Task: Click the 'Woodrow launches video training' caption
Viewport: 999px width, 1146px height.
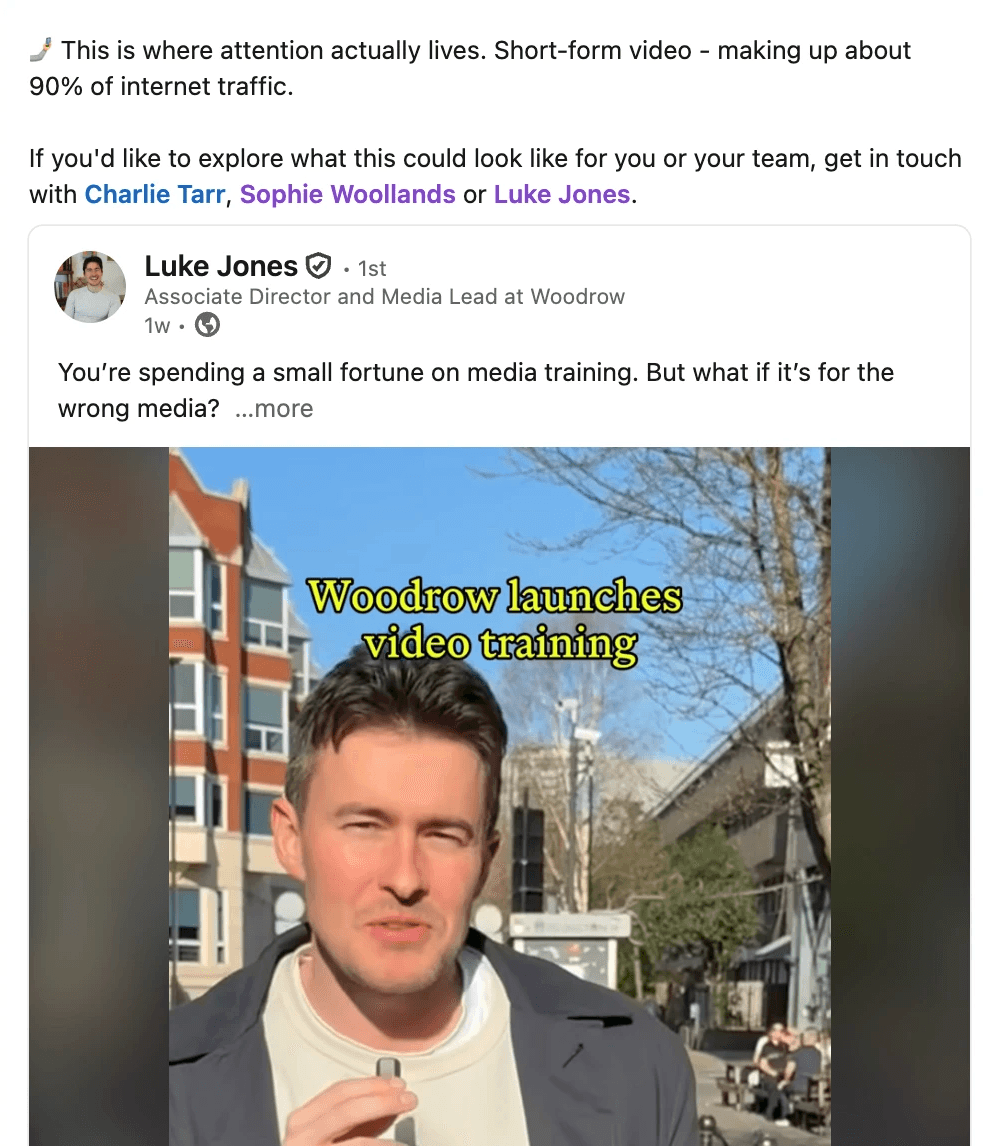Action: point(495,621)
